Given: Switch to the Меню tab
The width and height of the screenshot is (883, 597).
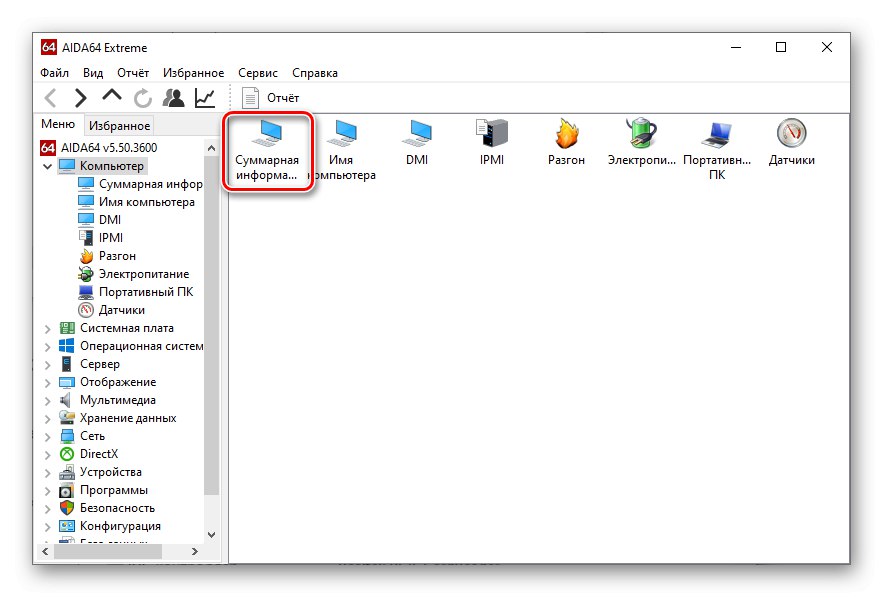Looking at the screenshot, I should (x=58, y=124).
